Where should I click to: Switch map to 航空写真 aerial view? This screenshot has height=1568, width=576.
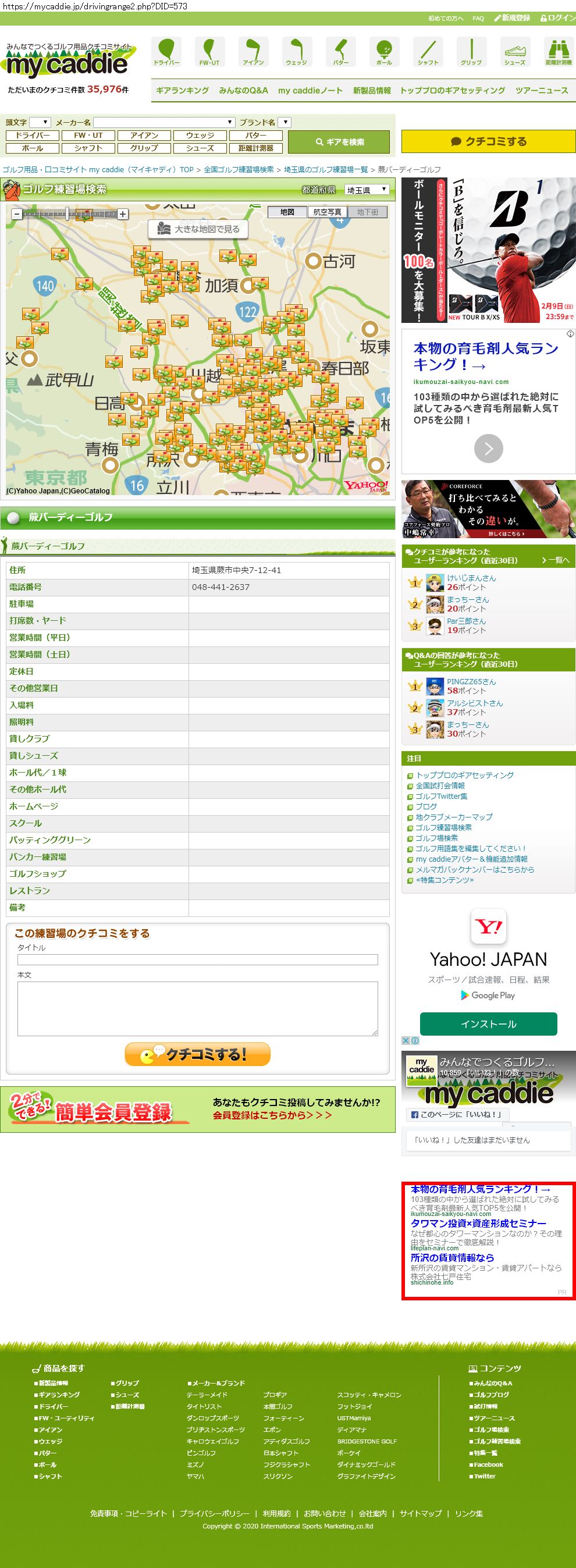(327, 212)
